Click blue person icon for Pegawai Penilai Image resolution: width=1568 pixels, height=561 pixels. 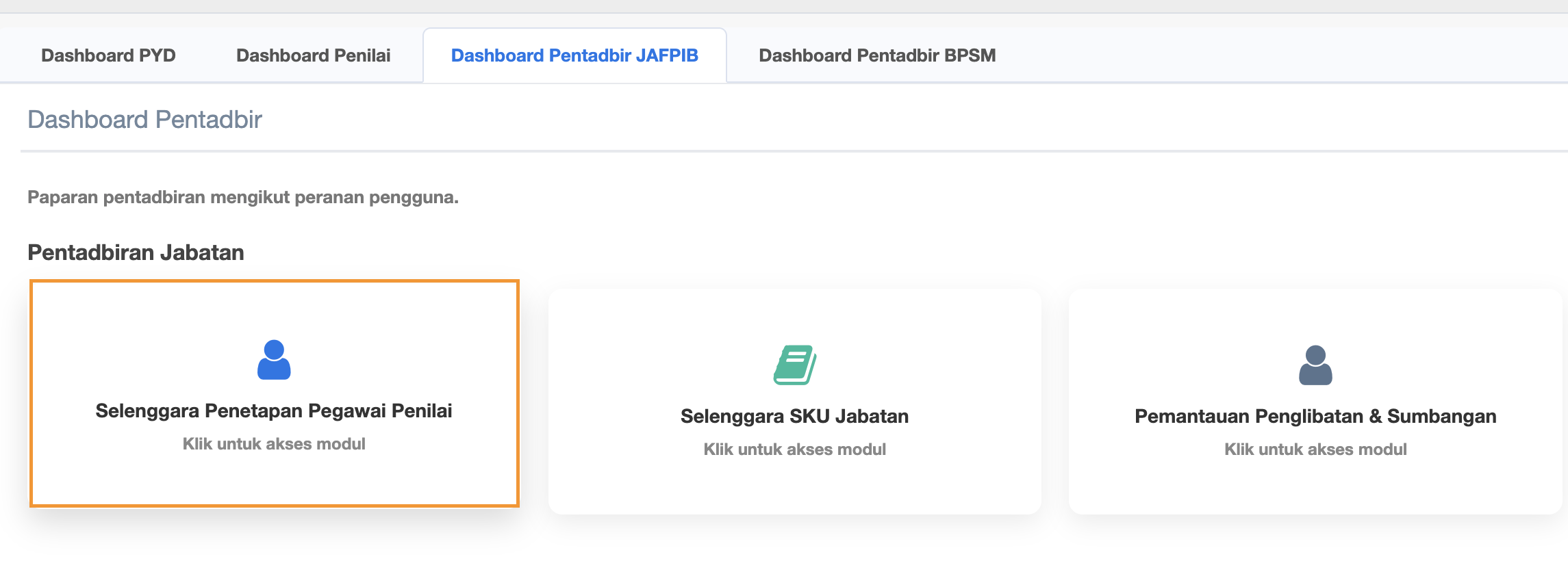pos(274,360)
